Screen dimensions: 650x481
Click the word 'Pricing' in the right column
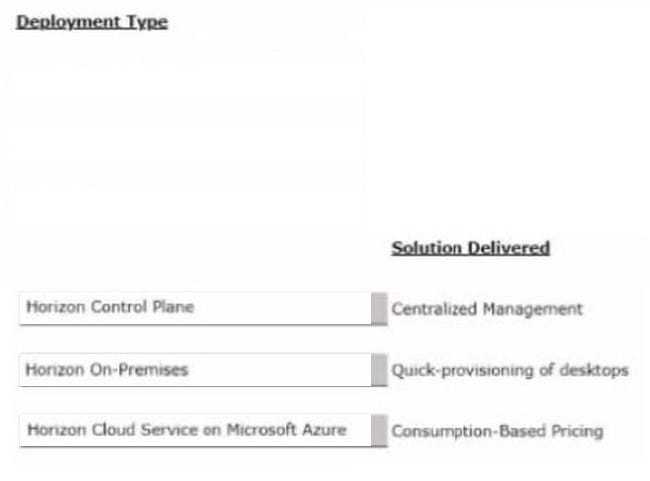[x=577, y=432]
